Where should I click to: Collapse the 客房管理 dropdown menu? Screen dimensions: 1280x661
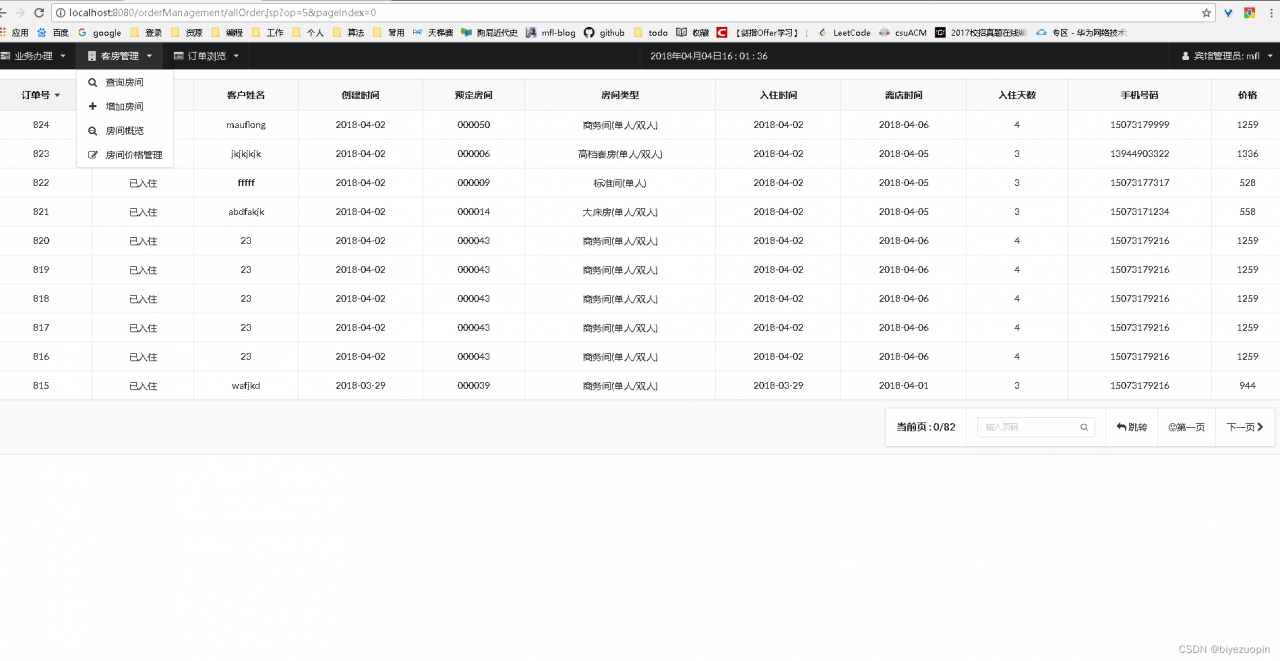pyautogui.click(x=119, y=56)
